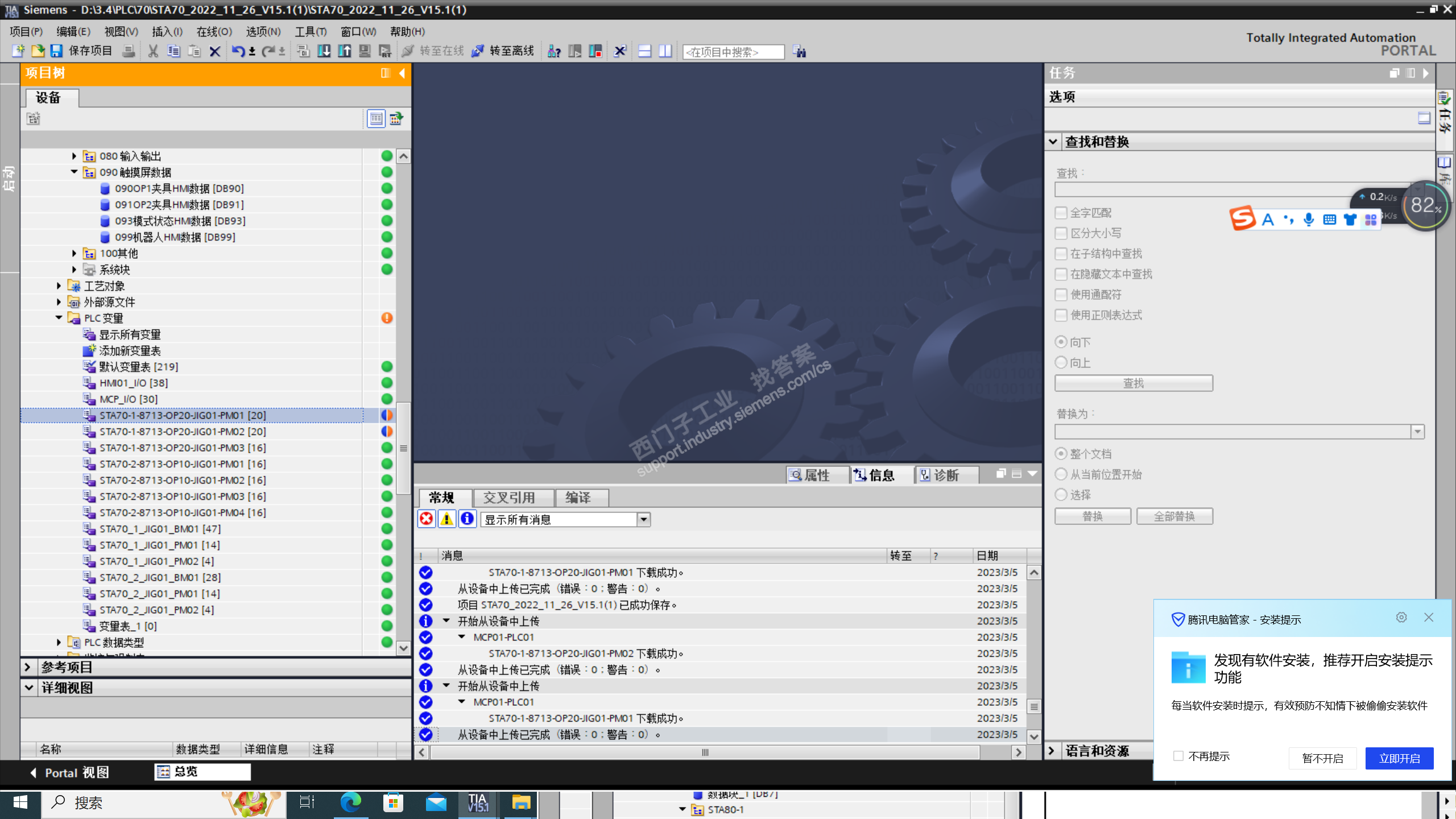The width and height of the screenshot is (1456, 819).
Task: Enable 区分大小写 checkbox
Action: 1061,233
